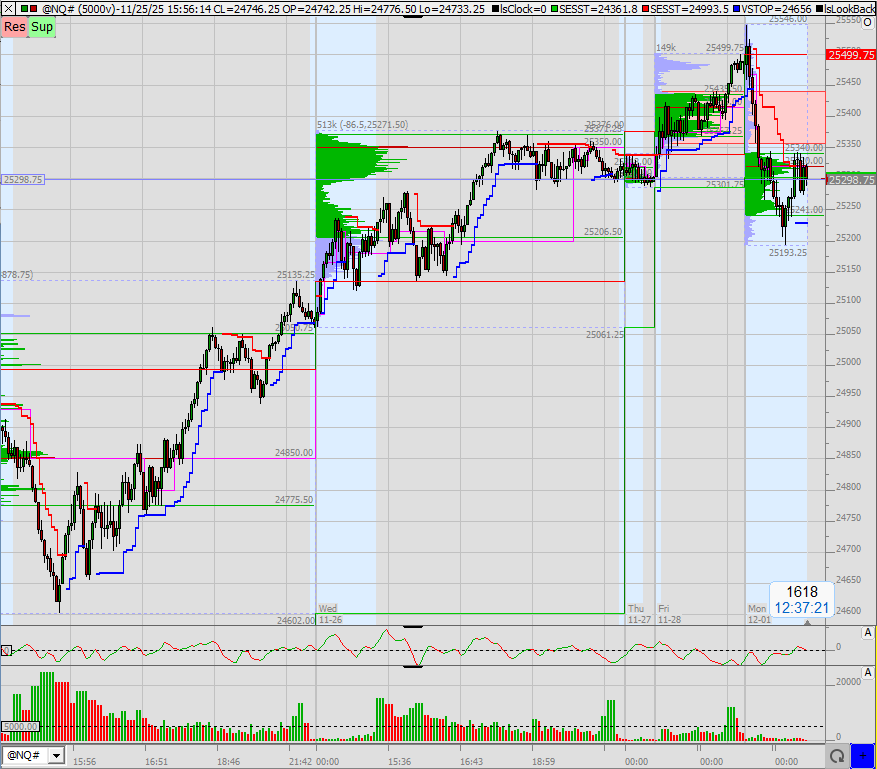Click the blue plus icon in bottom-right corner
The width and height of the screenshot is (877, 769).
pyautogui.click(x=862, y=756)
